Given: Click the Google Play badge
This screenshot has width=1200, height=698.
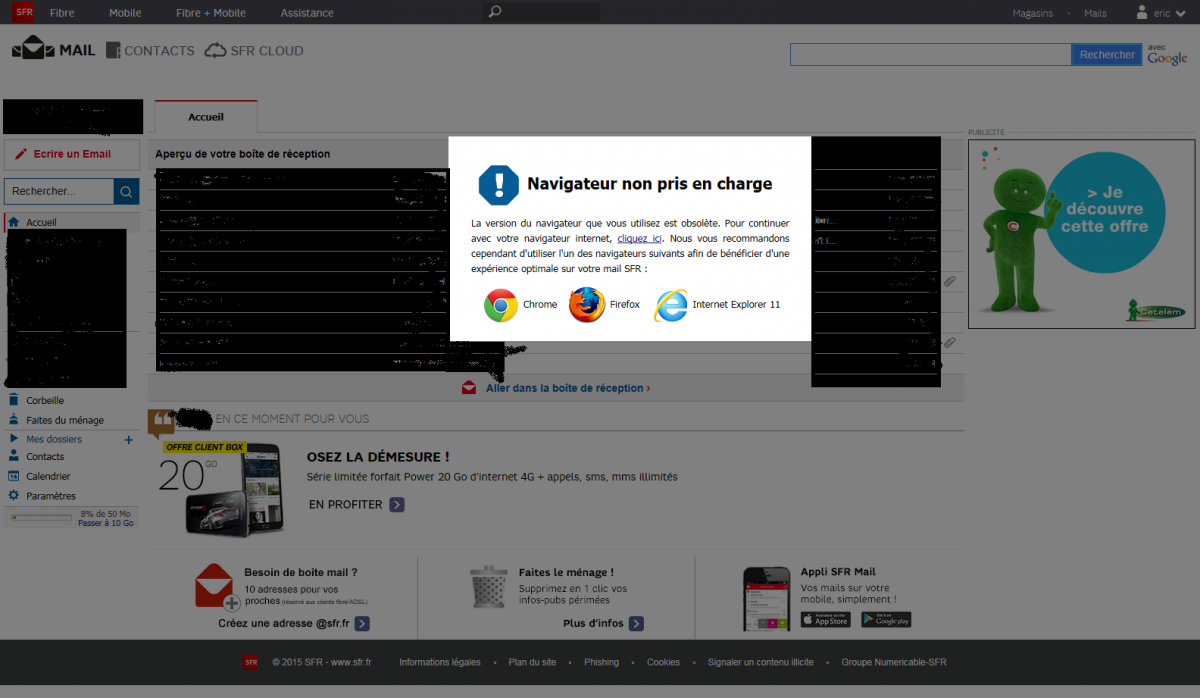Looking at the screenshot, I should tap(886, 620).
